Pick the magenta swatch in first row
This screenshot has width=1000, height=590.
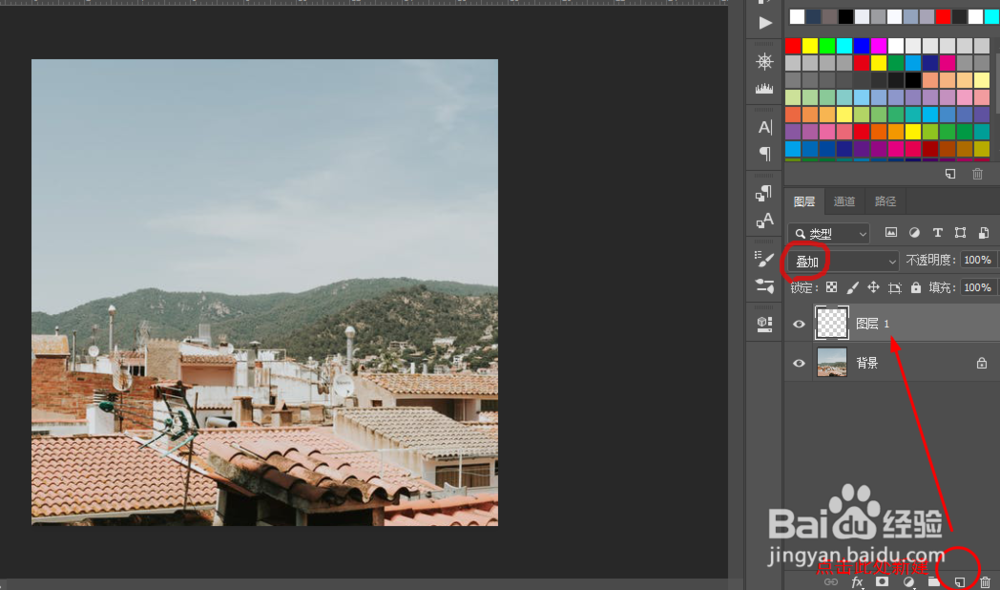click(x=879, y=45)
